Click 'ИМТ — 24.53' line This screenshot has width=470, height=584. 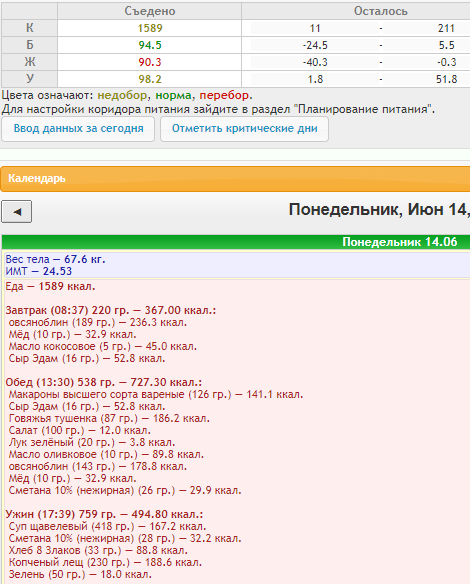point(39,271)
